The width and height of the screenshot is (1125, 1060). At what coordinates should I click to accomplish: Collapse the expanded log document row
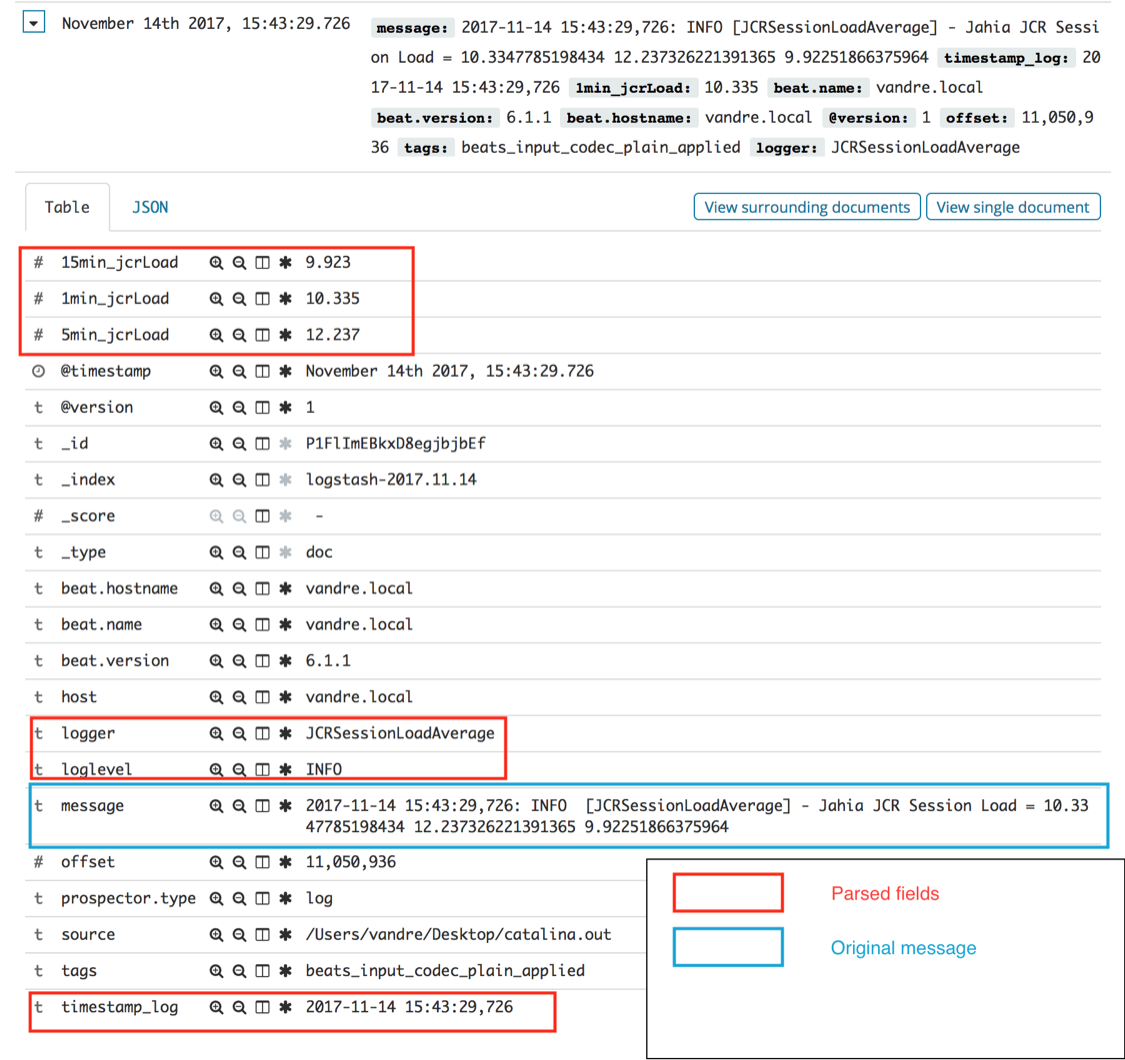pyautogui.click(x=33, y=23)
